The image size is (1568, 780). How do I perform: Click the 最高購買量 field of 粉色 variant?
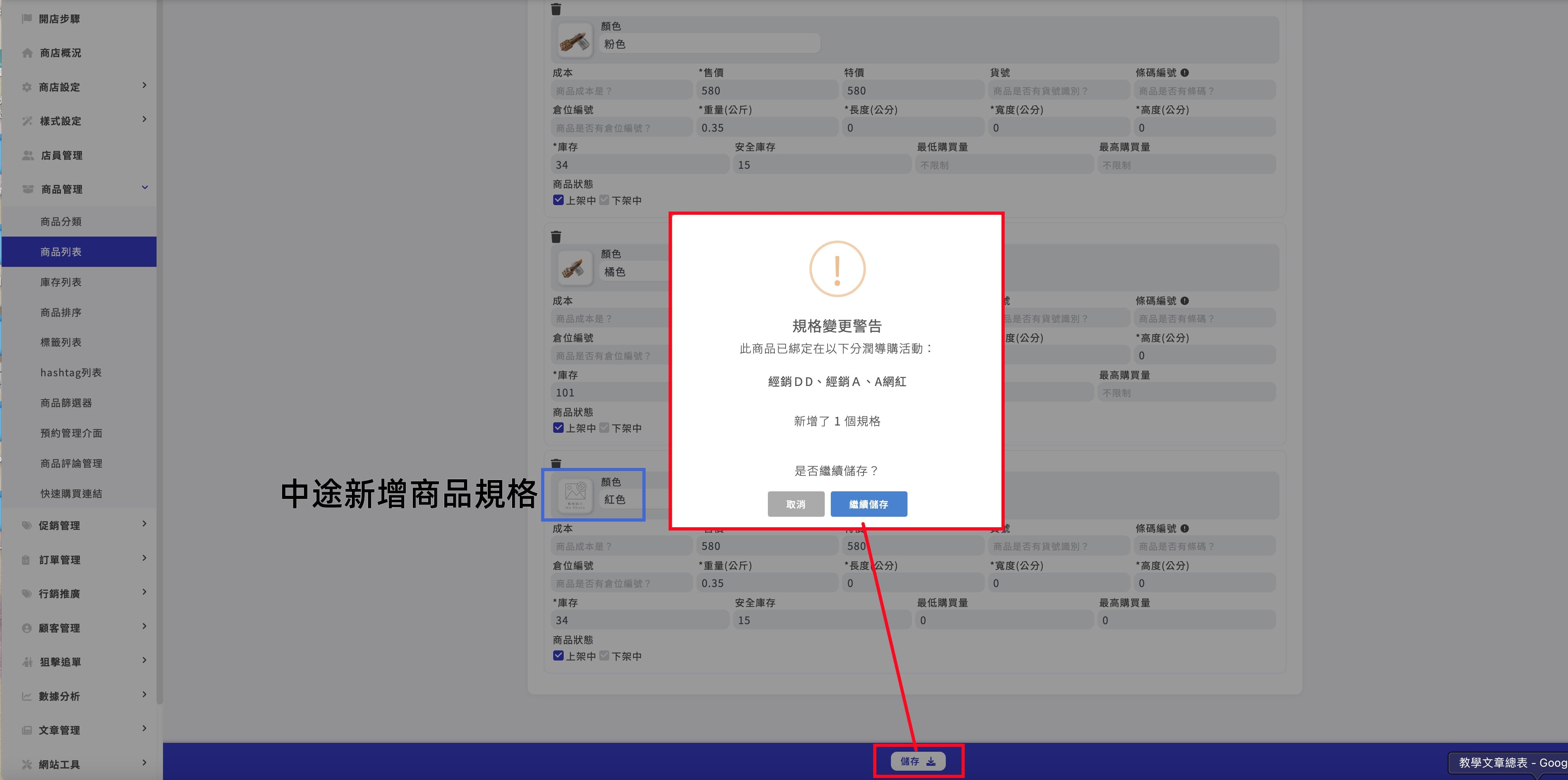tap(1186, 165)
